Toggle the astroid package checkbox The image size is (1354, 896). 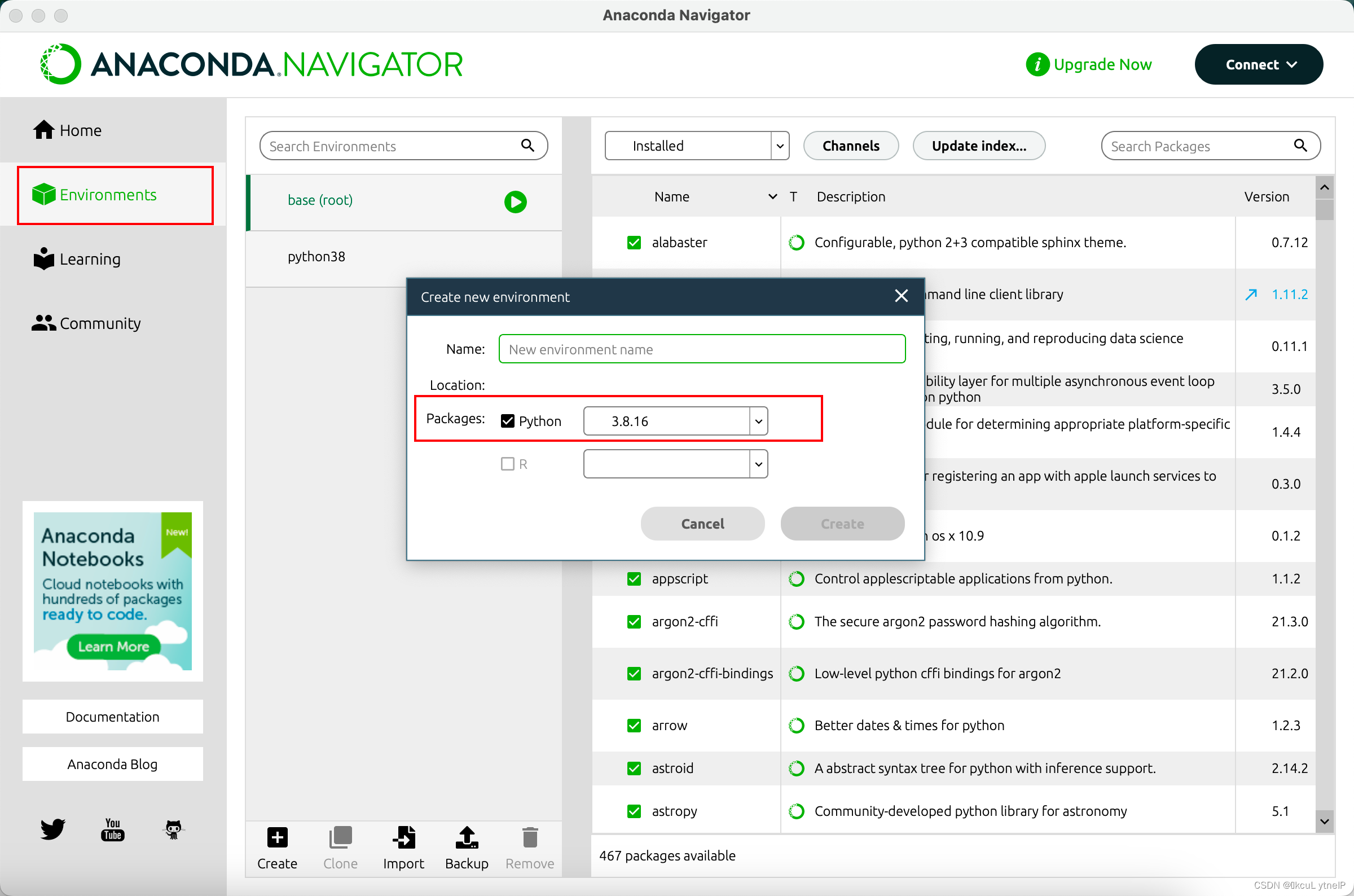[634, 768]
